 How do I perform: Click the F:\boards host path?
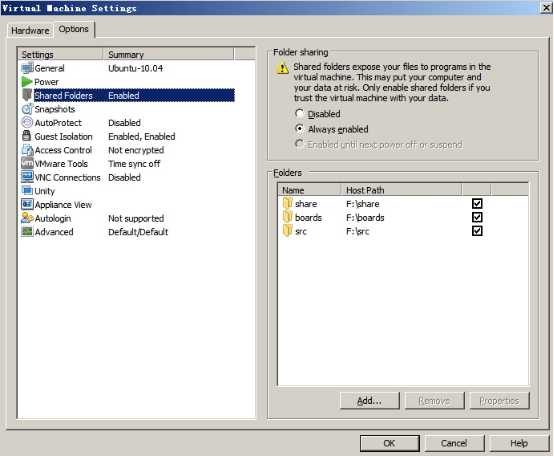coord(365,218)
